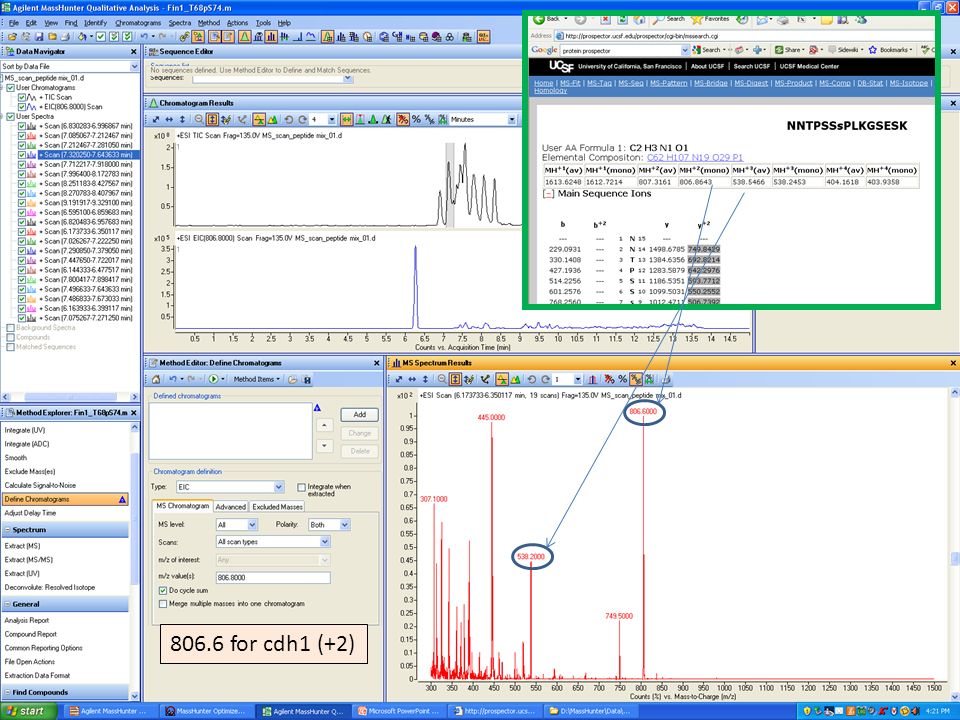Close the Data Navigator panel
This screenshot has width=960, height=720.
point(134,51)
